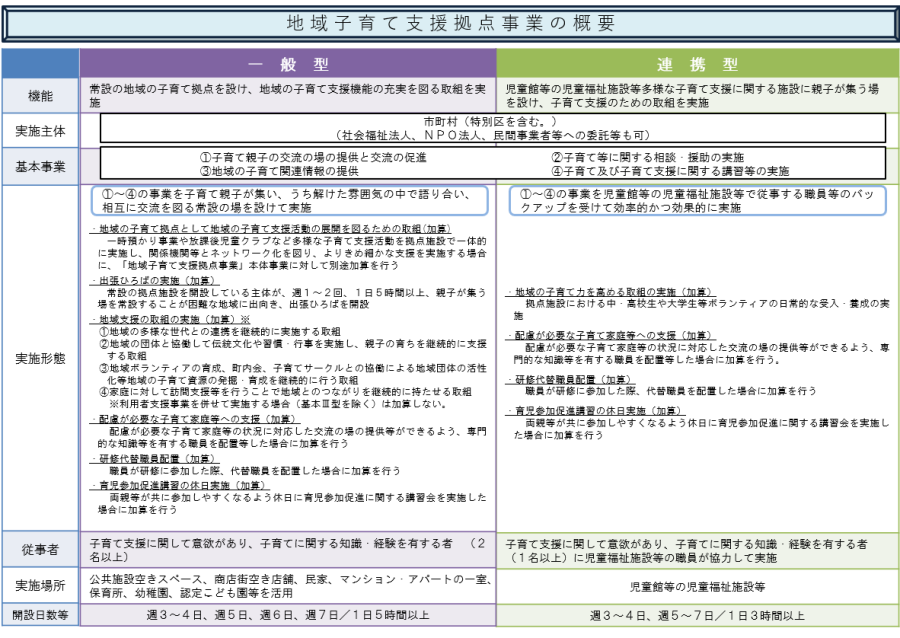Select the 一般型 column header
The image size is (900, 638).
(x=288, y=64)
